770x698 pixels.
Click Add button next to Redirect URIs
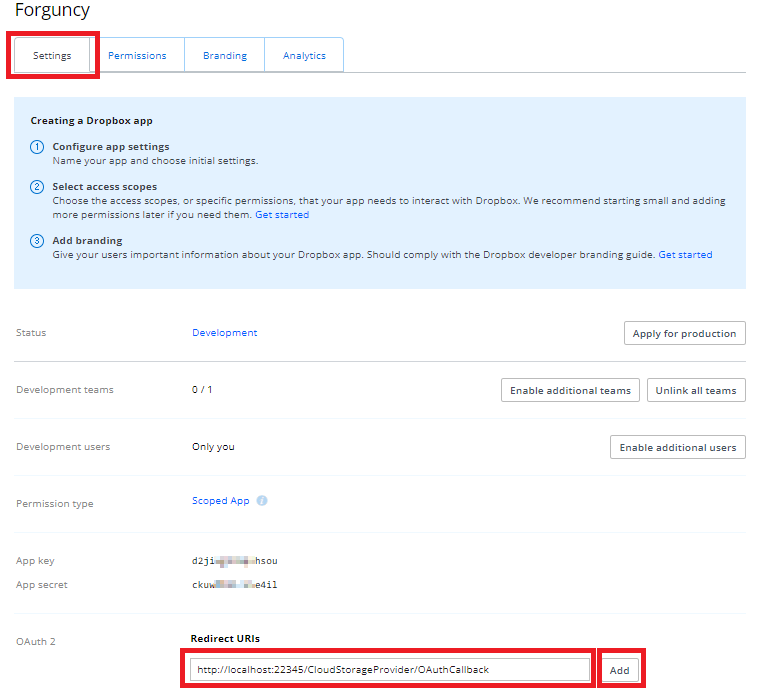[x=620, y=670]
